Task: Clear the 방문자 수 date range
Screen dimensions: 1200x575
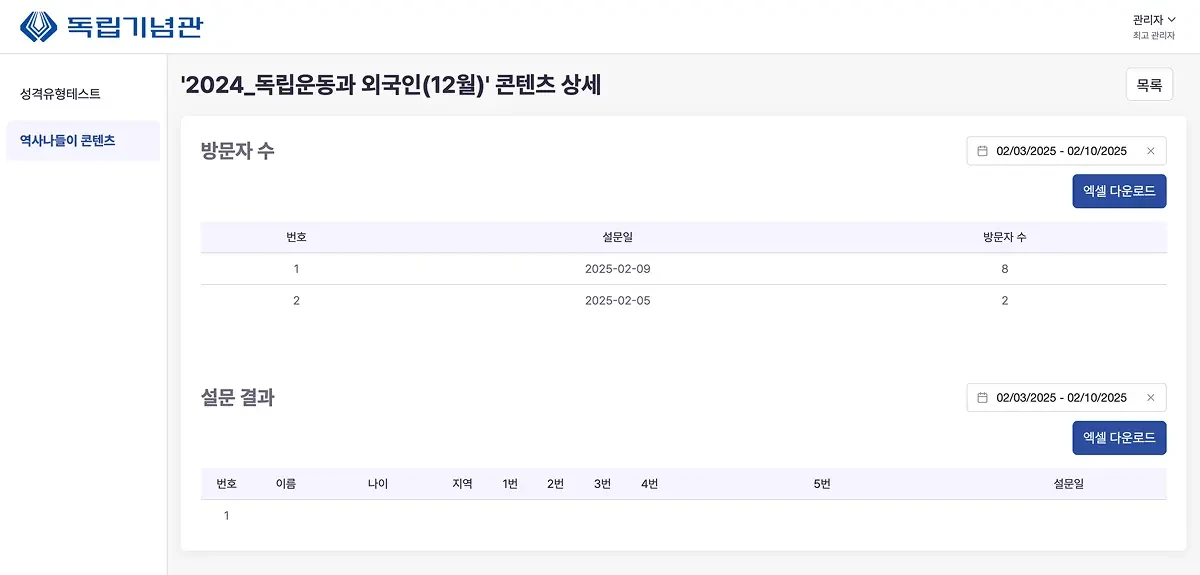Action: point(1150,151)
